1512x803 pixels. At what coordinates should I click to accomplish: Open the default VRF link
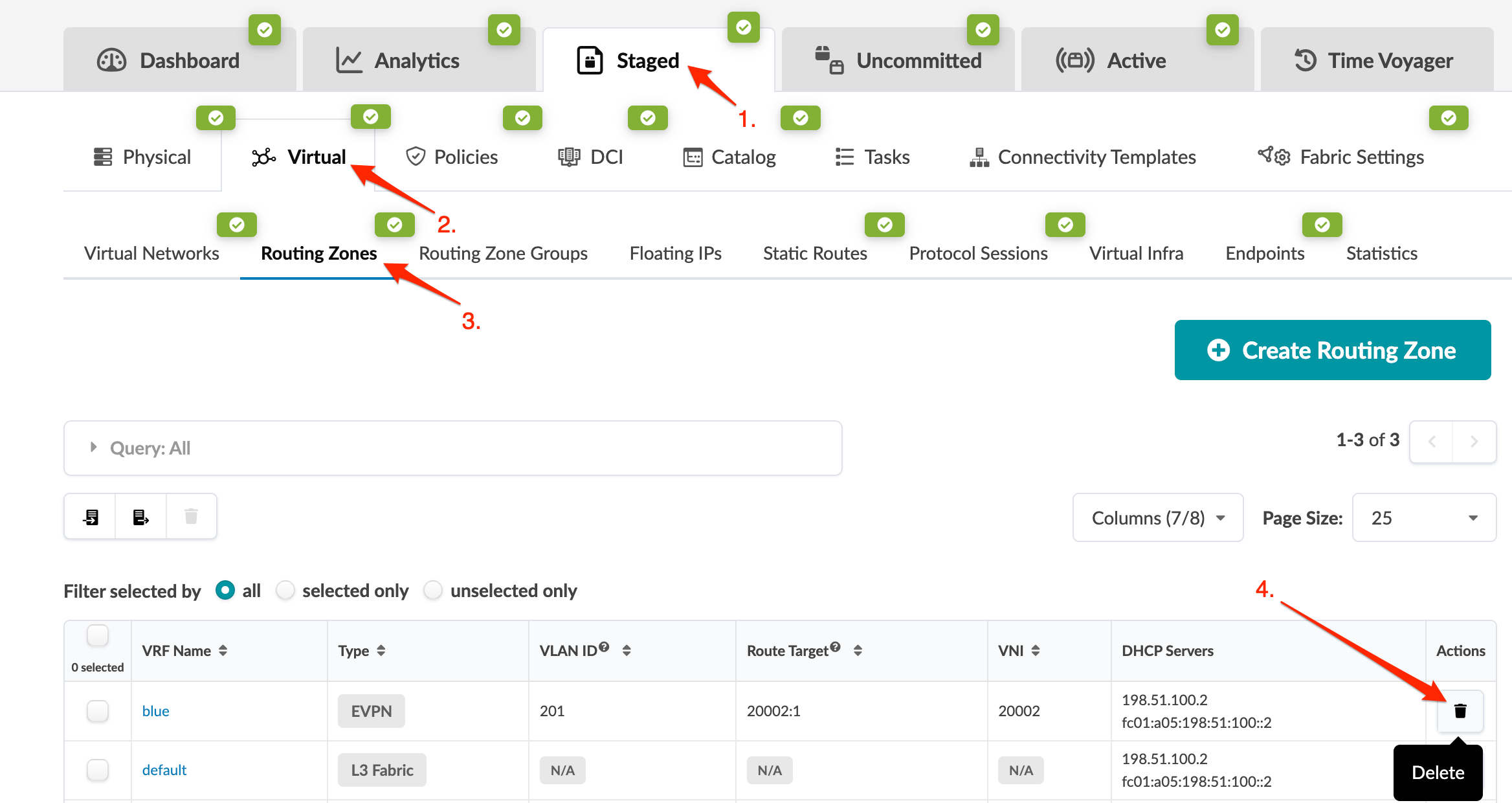164,770
